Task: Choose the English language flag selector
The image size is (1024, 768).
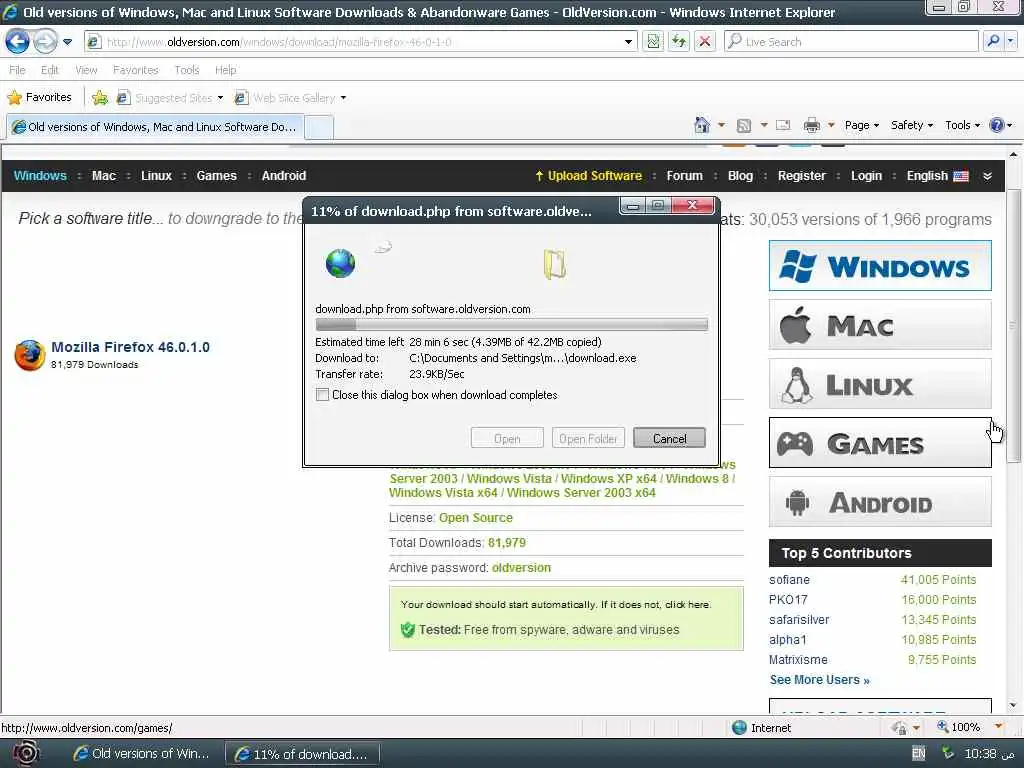Action: click(x=937, y=176)
